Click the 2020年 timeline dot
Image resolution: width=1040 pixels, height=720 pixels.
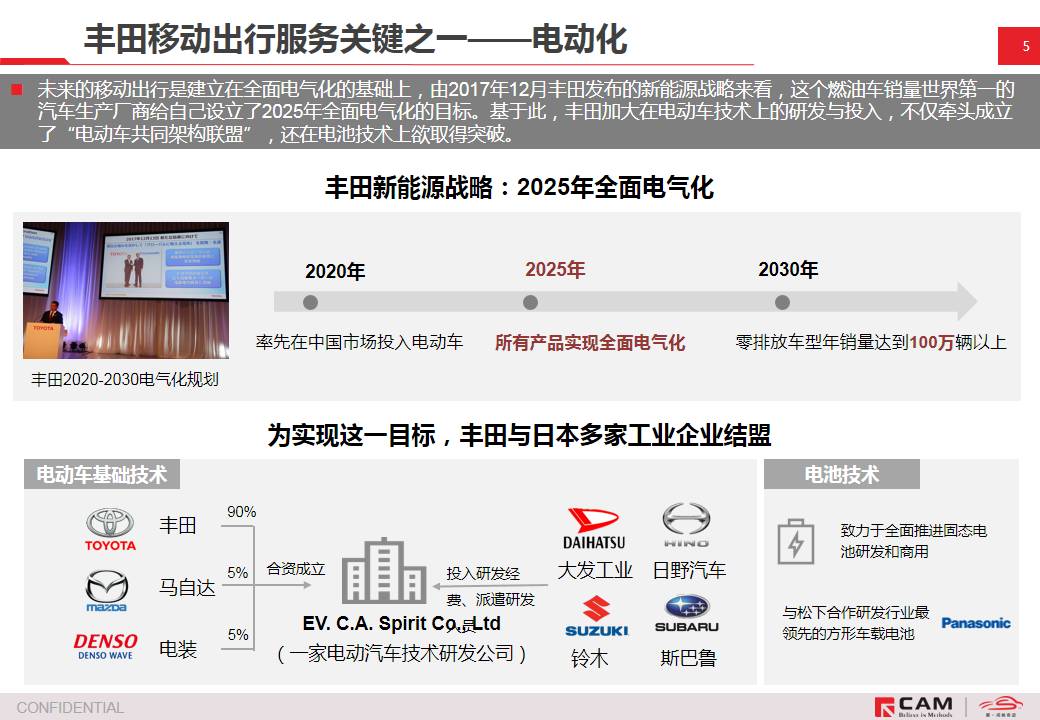(310, 302)
